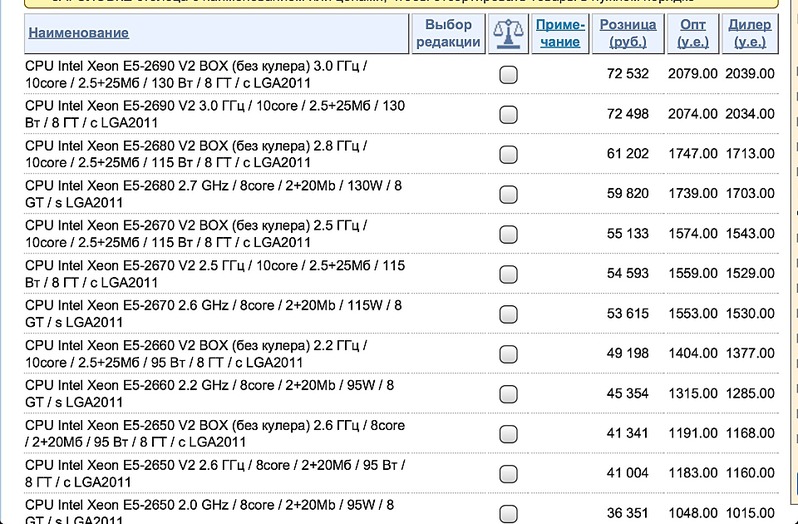Select product name E5-2670 2.6 GHz
This screenshot has height=524, width=798.
pyautogui.click(x=213, y=313)
